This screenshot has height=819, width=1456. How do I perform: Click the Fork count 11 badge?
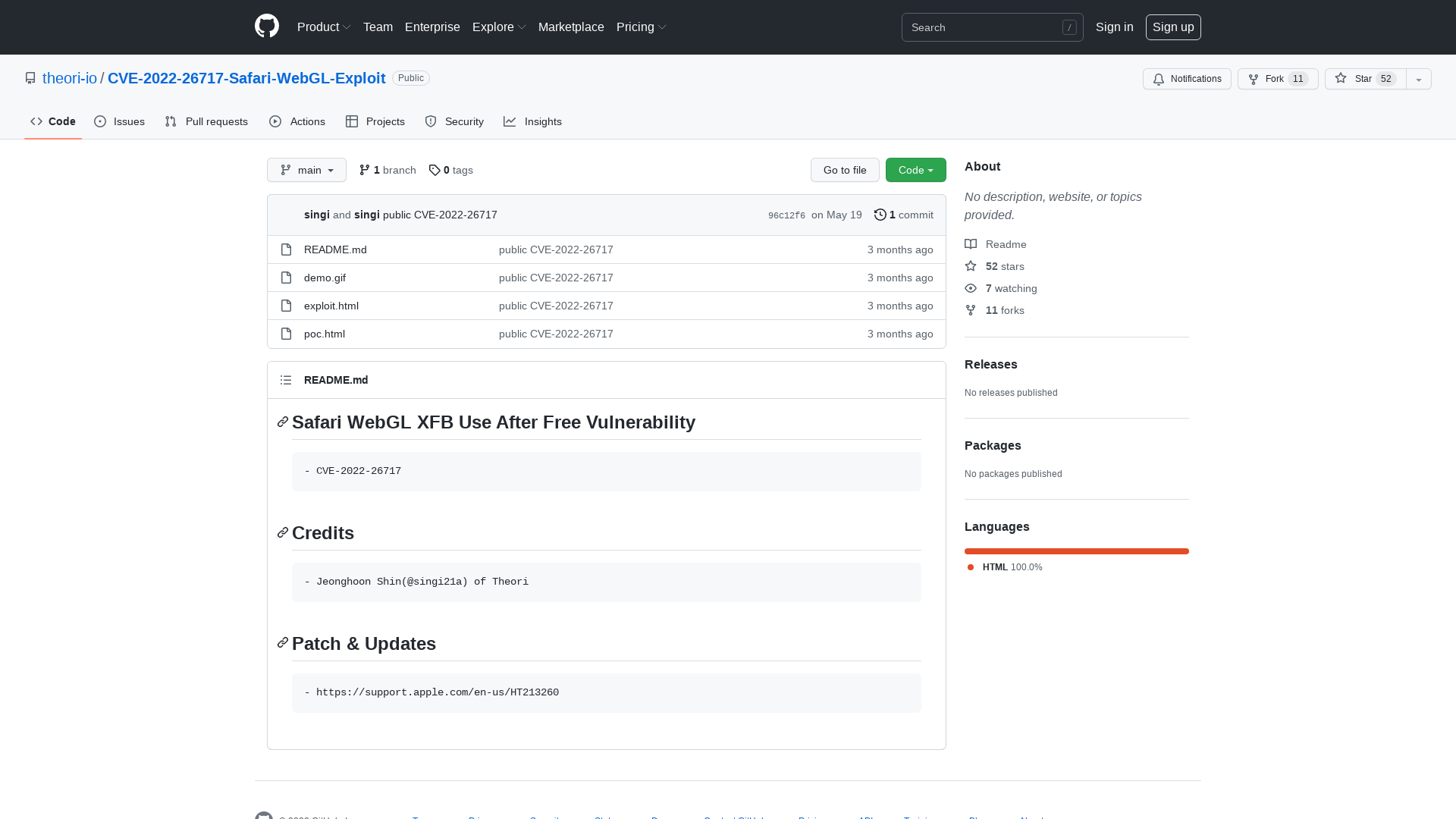pyautogui.click(x=1298, y=79)
